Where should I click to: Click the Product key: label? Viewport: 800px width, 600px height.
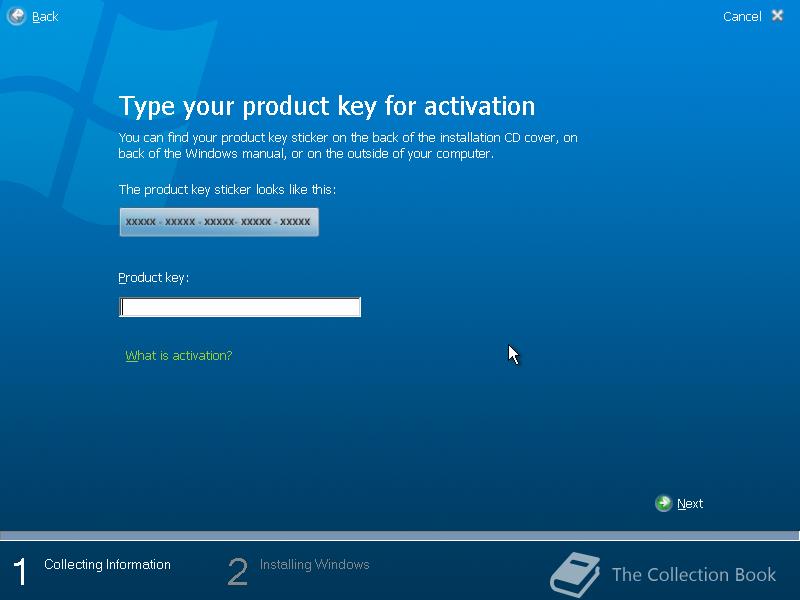tap(154, 278)
